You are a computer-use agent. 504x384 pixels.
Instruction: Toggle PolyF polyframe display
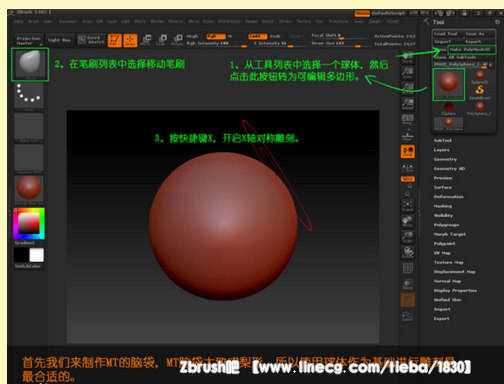tap(407, 268)
